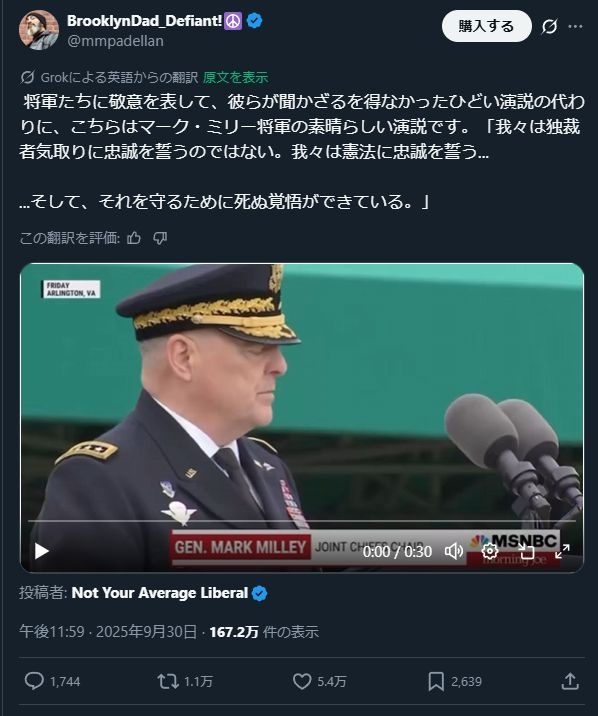Open the three-dot more options menu
Viewport: 598px width, 716px height.
click(575, 26)
